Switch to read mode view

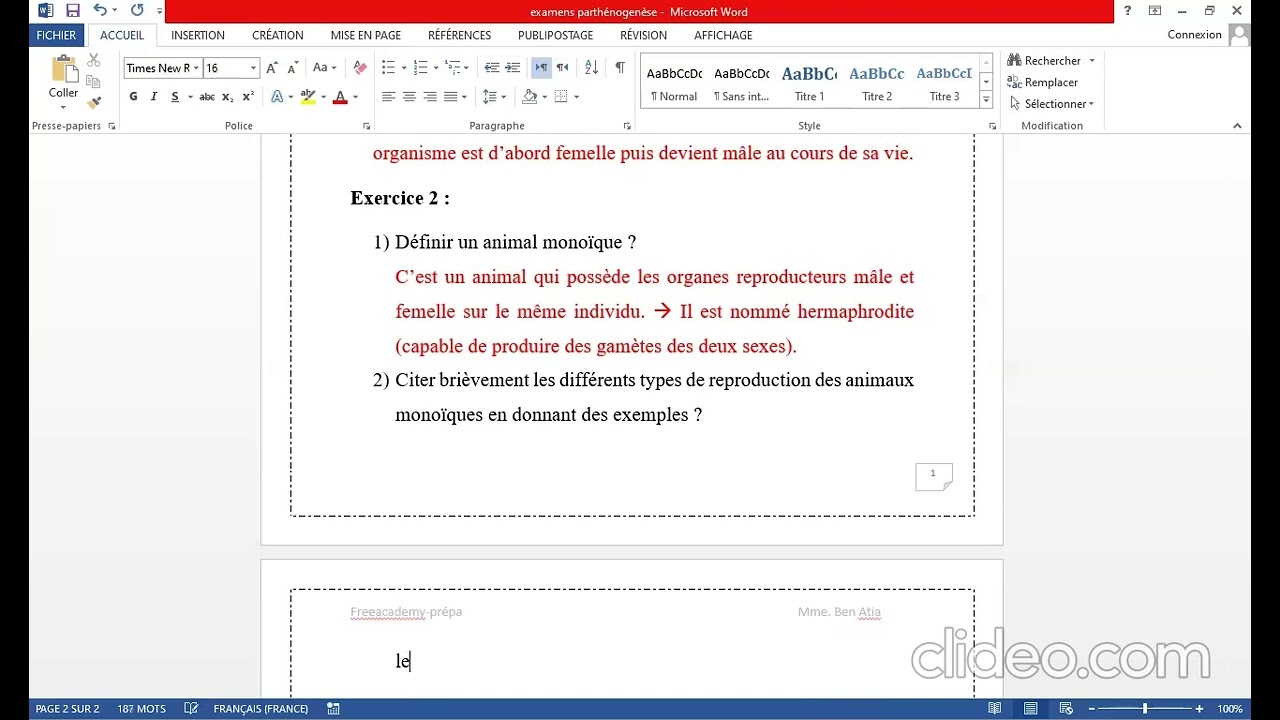point(995,709)
